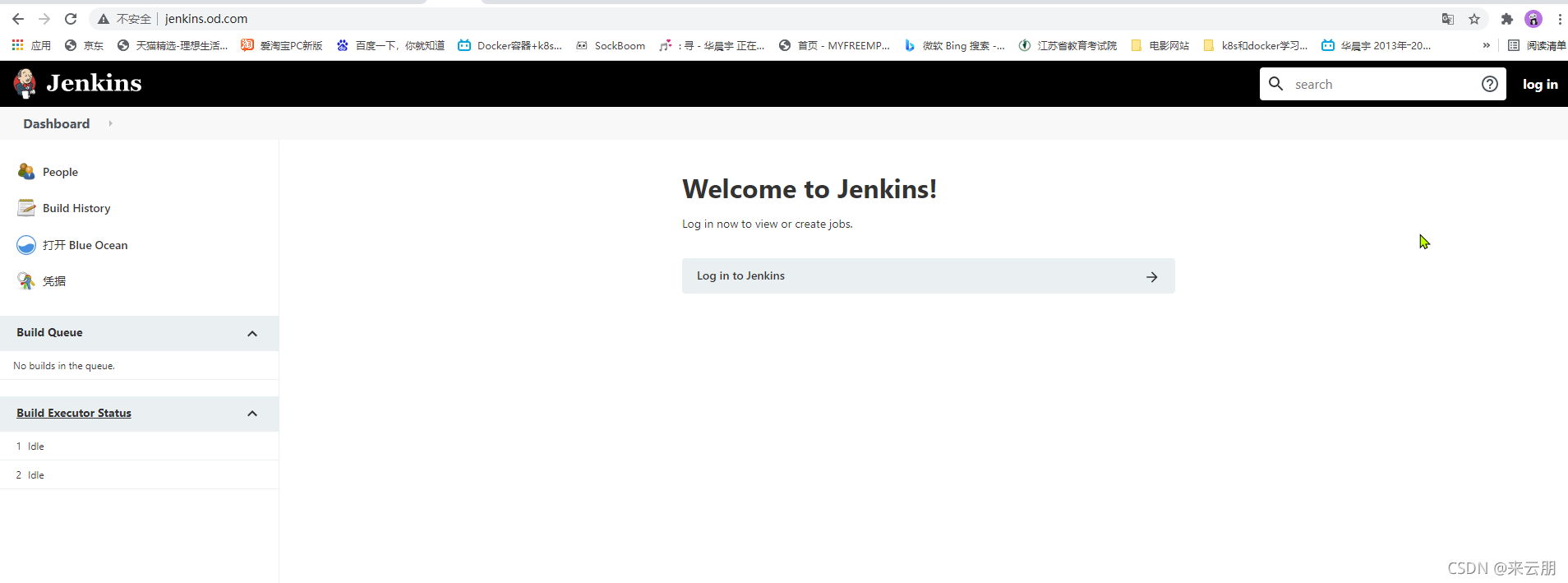Open the People page icon
This screenshot has width=1568, height=583.
pos(26,171)
